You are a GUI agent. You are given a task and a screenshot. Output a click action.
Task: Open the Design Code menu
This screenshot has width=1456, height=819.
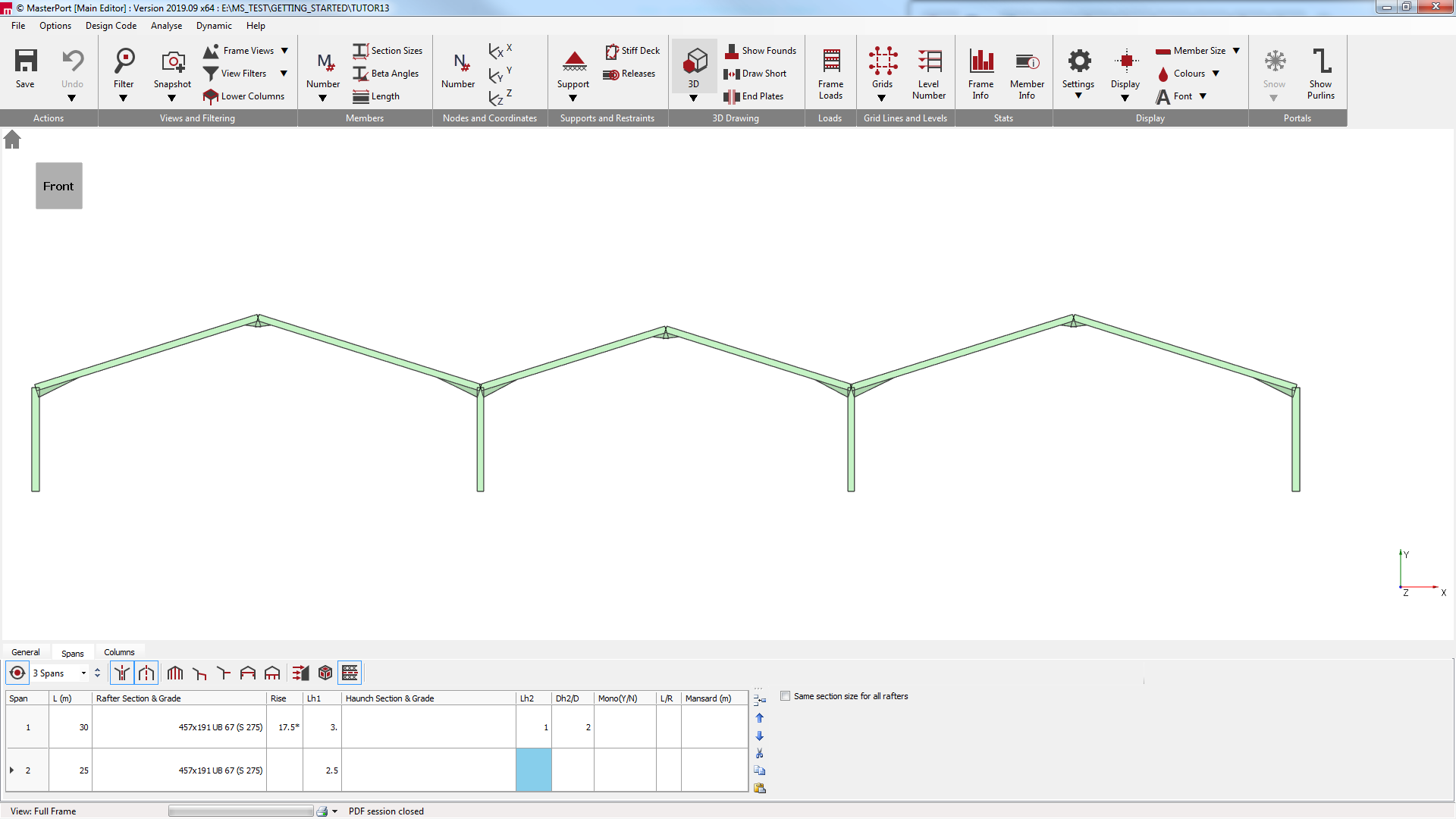coord(111,26)
